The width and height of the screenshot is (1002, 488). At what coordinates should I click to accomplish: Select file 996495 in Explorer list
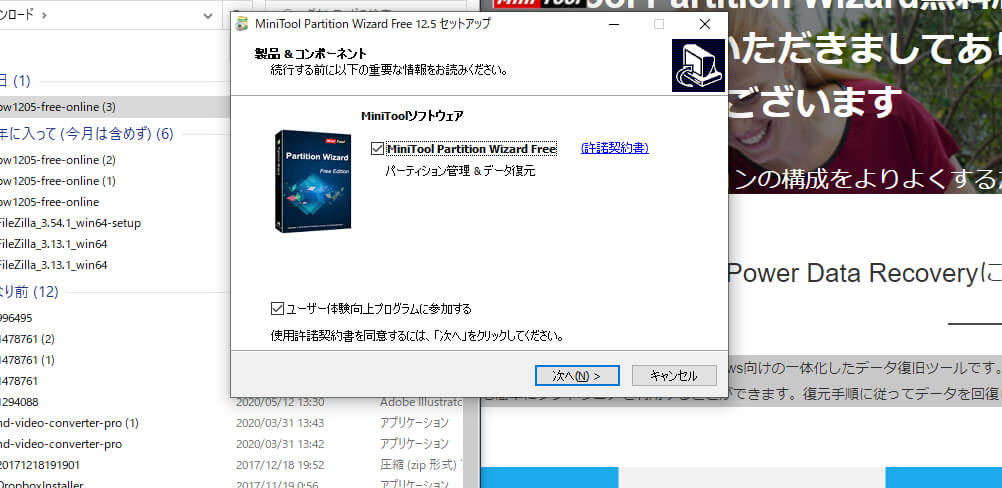click(x=17, y=317)
